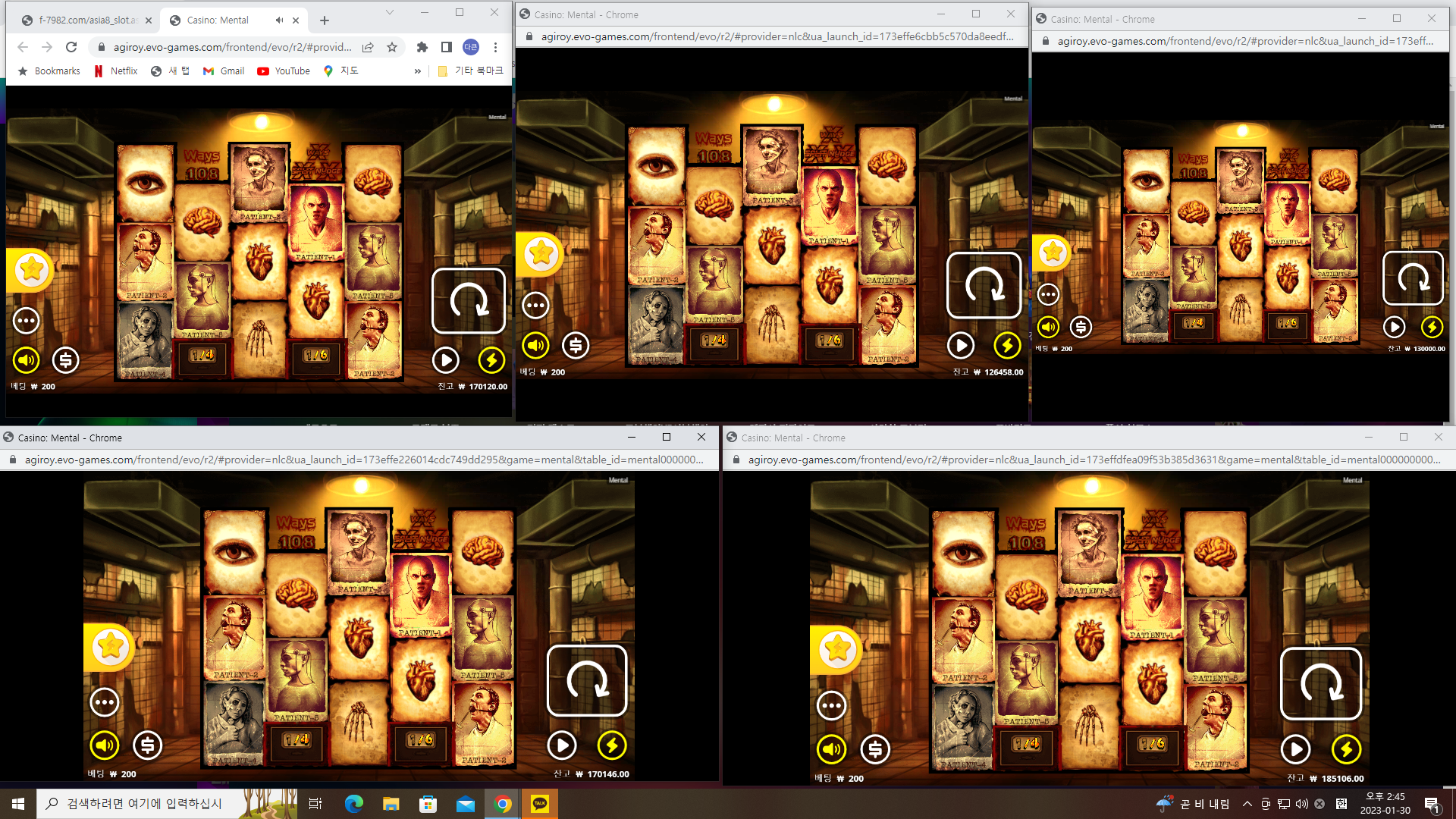Reload the page in the tabbed Chrome window
Viewport: 1456px width, 819px height.
[71, 47]
